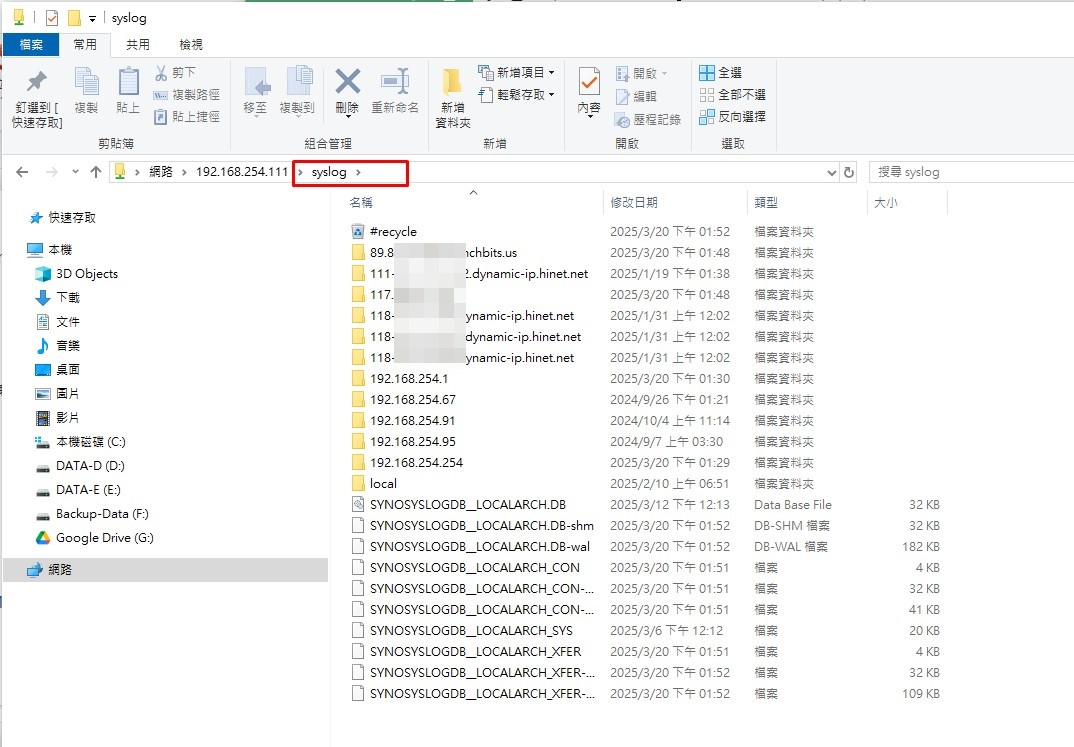Screen dimensions: 1074x747
Task: Choose Select All in ribbon
Action: (x=721, y=73)
